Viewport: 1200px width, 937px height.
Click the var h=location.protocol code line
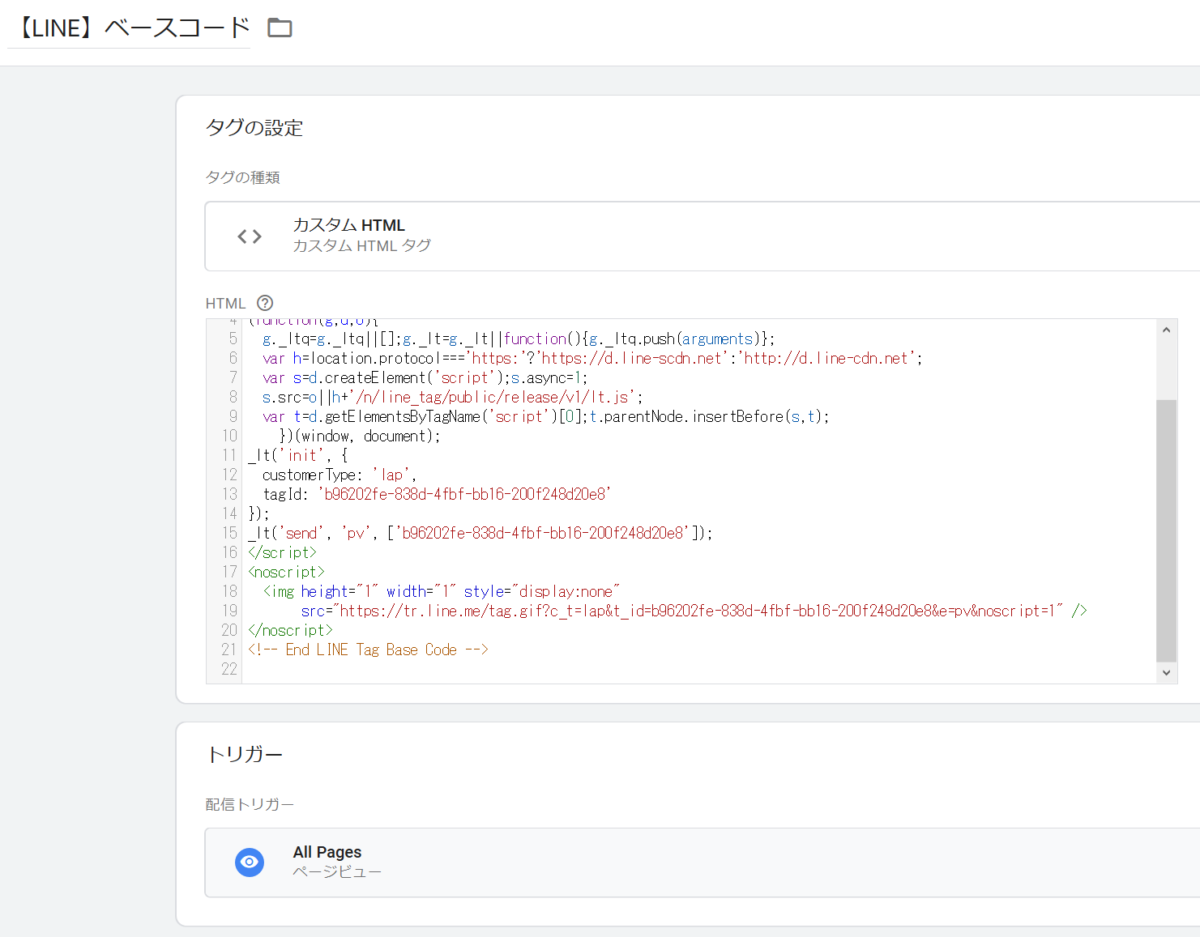click(x=592, y=358)
